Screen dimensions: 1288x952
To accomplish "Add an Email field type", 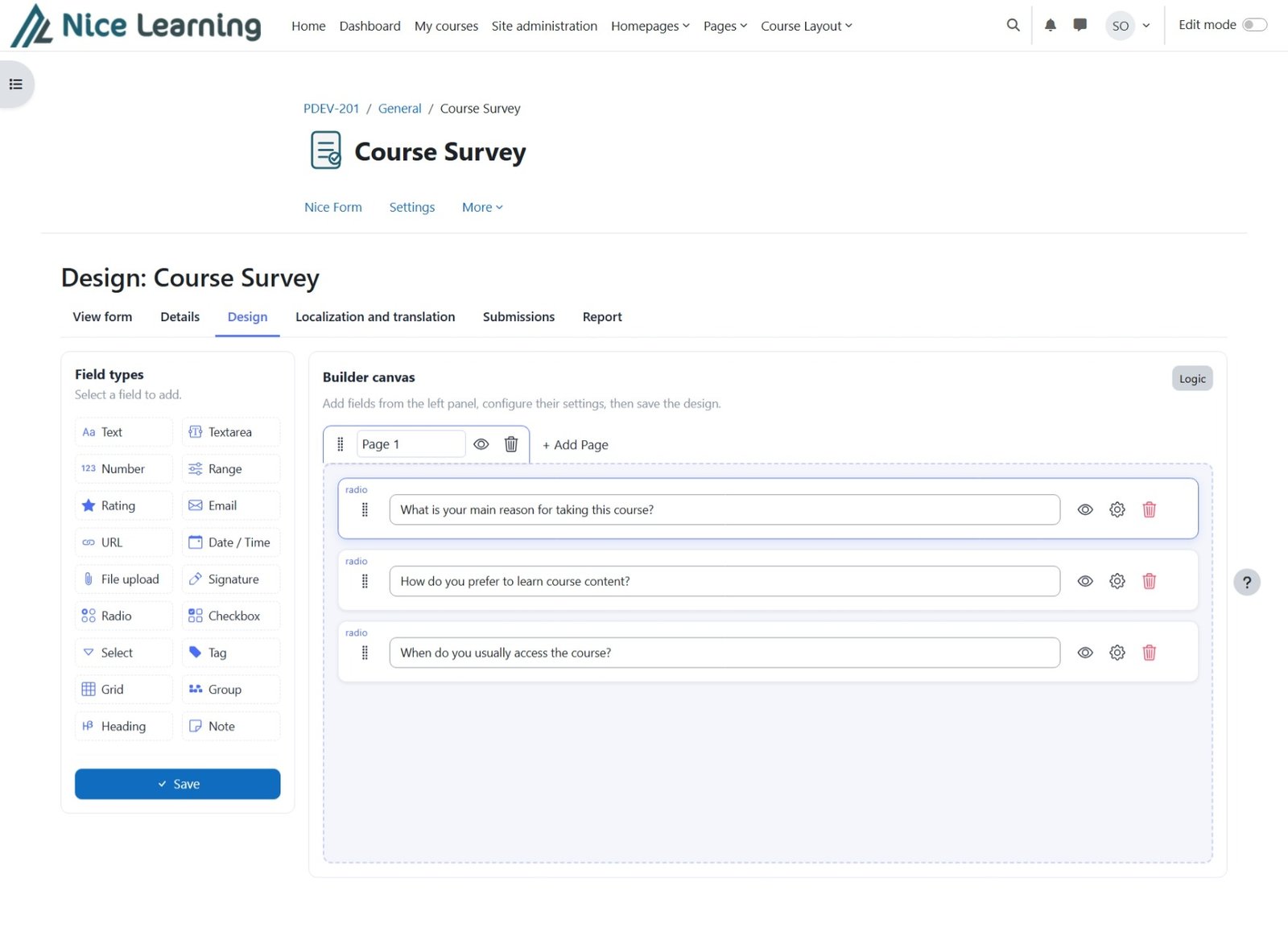I will [231, 505].
